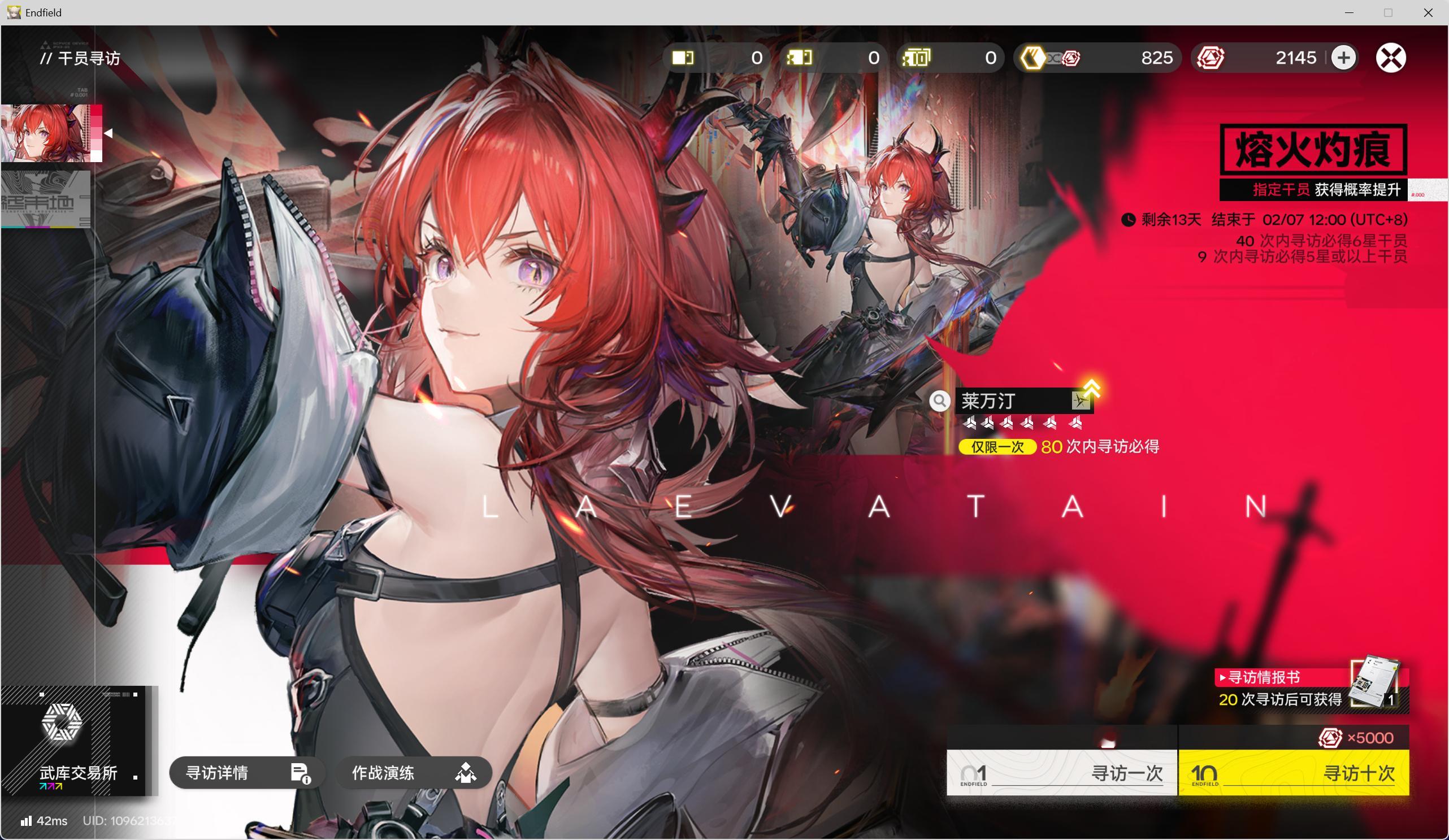1449x840 pixels.
Task: Close the headhunting screen with X icon
Action: pos(1390,58)
